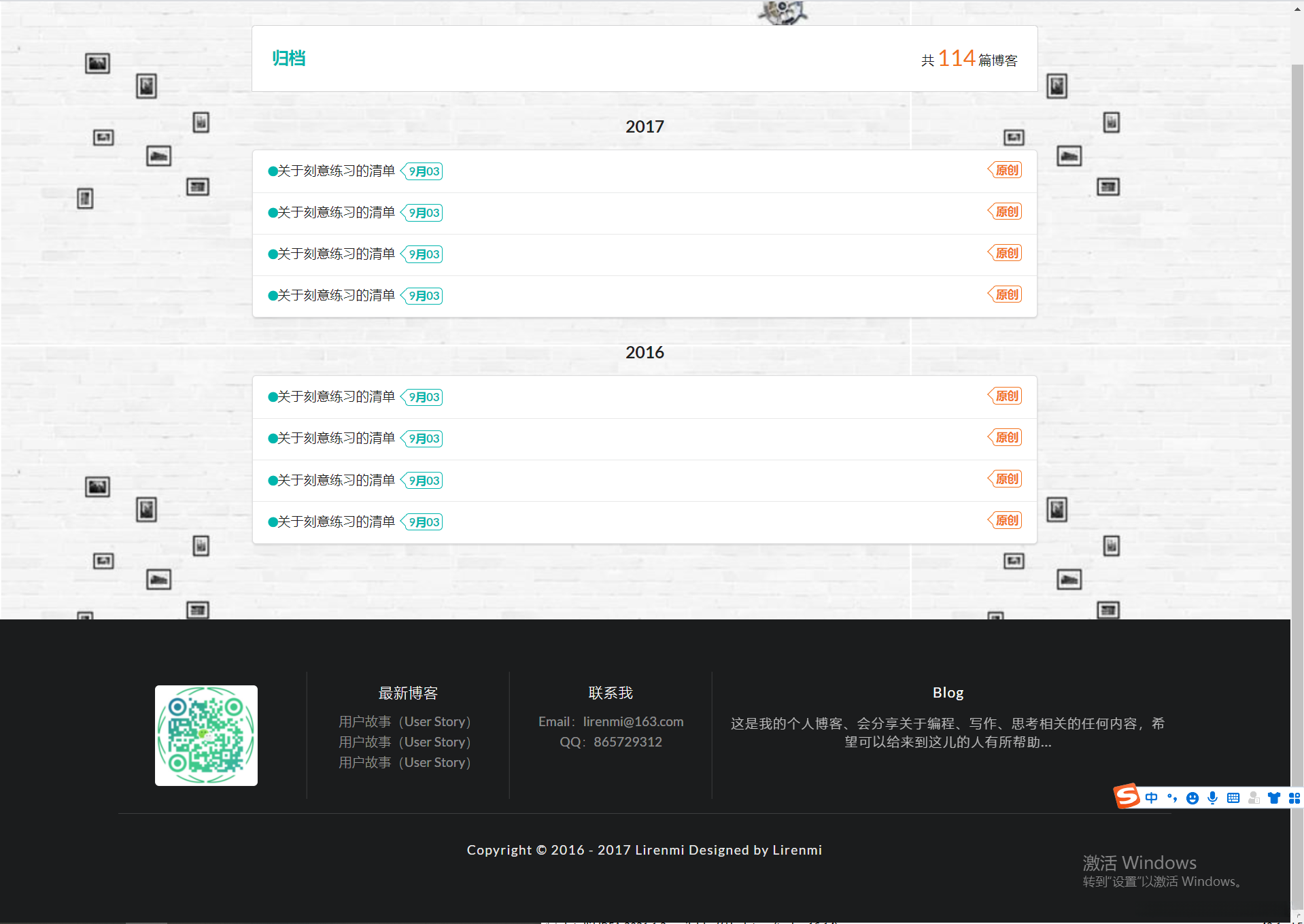Open the Sogou input method menu logo
The image size is (1304, 924).
click(1127, 796)
